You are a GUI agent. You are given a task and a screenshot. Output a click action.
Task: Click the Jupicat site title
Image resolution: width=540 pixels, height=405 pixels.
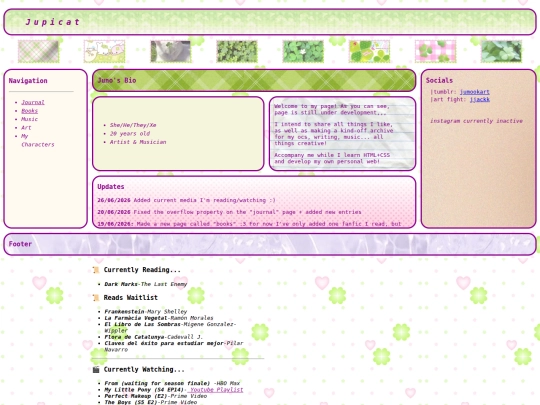[x=53, y=22]
